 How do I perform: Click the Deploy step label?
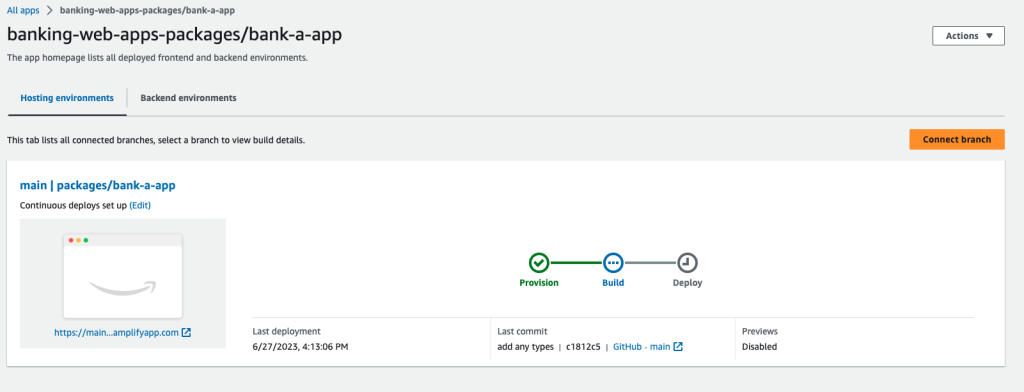click(x=687, y=283)
